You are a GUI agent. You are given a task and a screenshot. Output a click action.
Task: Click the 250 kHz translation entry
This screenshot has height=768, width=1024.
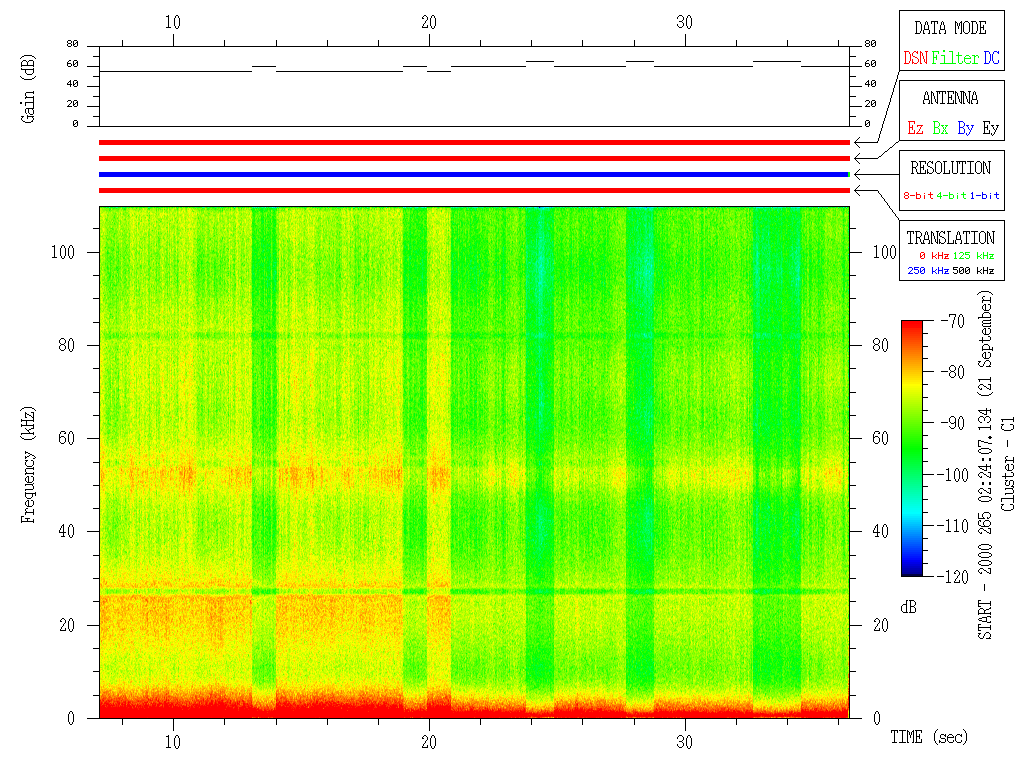926,270
